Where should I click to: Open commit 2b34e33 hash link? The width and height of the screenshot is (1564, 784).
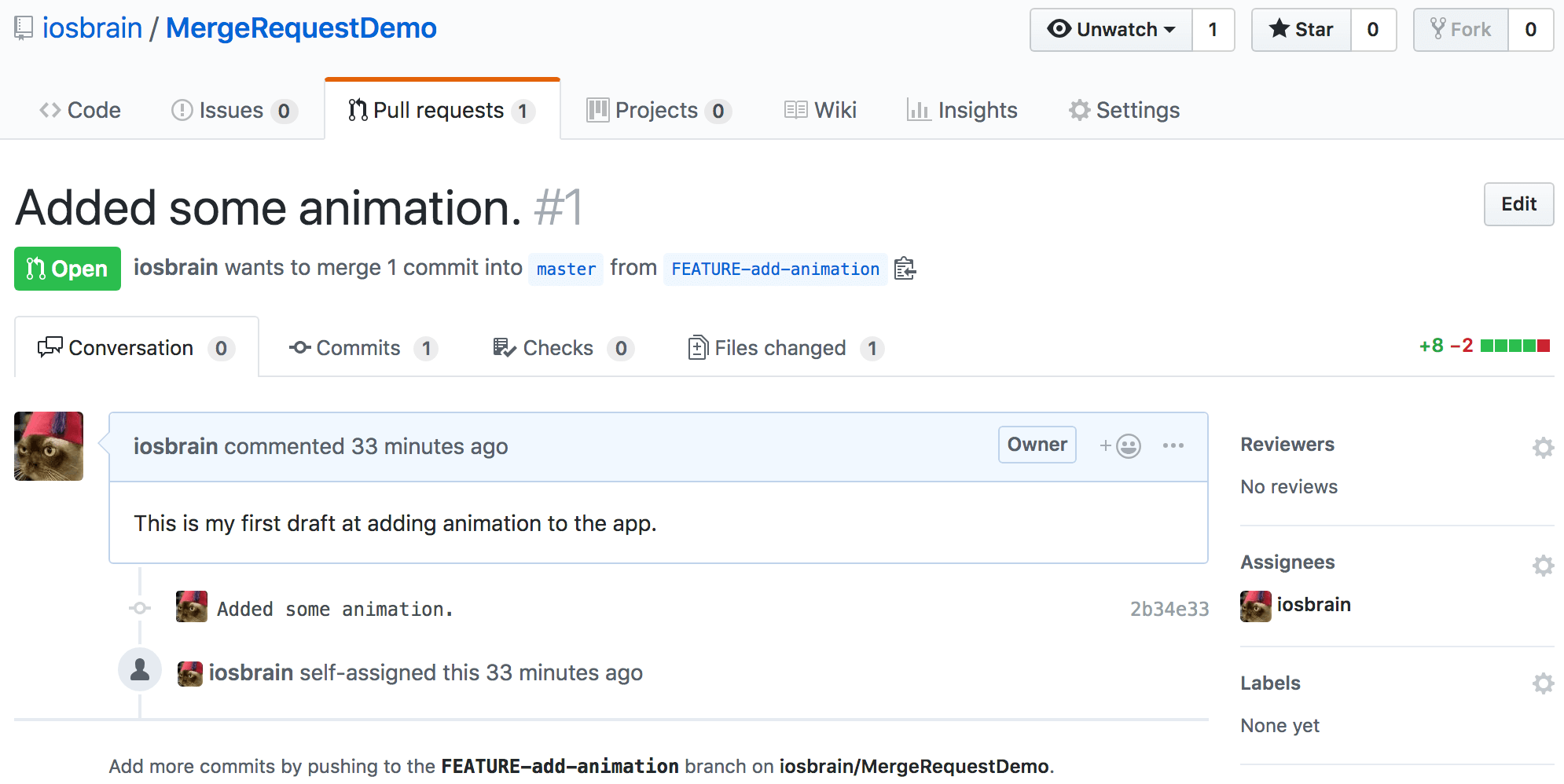[1169, 609]
